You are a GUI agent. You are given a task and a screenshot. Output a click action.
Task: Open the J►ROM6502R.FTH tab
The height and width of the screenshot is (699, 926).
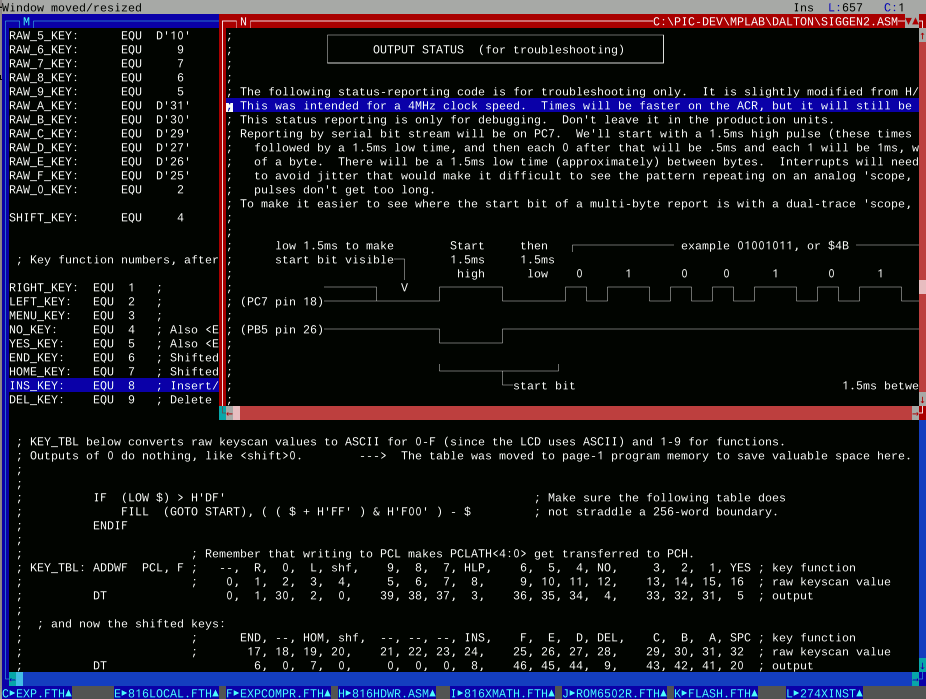pyautogui.click(x=615, y=692)
